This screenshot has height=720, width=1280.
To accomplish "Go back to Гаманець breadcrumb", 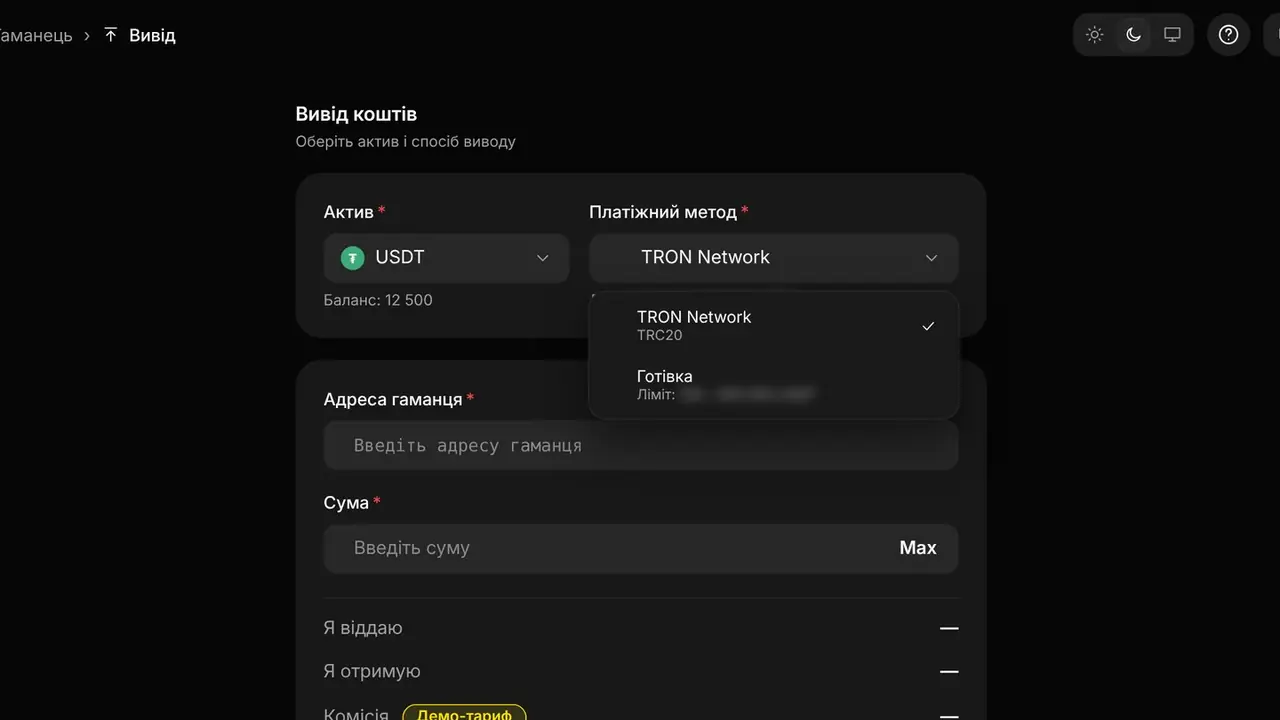I will point(34,35).
